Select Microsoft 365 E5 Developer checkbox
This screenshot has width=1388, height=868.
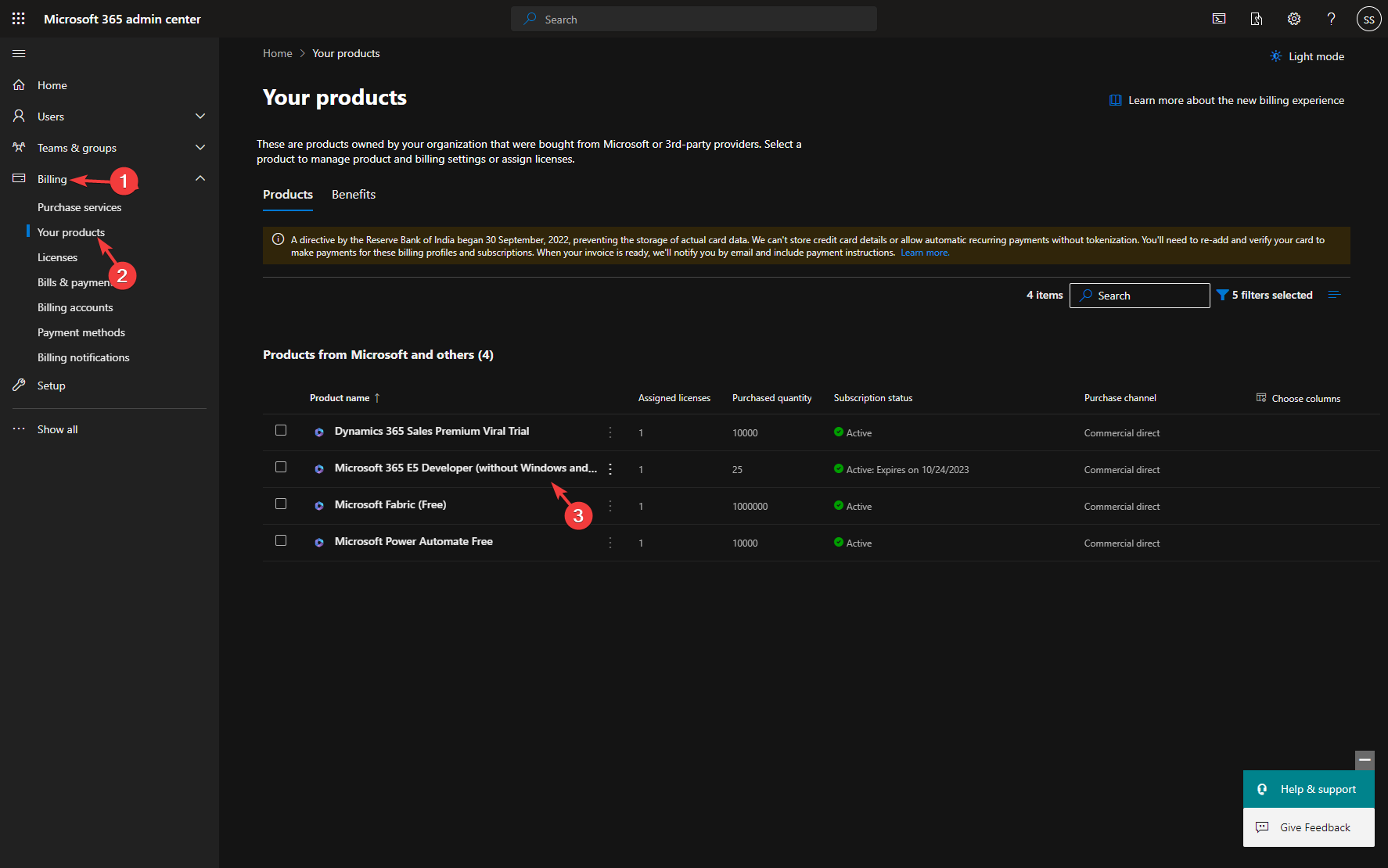pos(281,467)
